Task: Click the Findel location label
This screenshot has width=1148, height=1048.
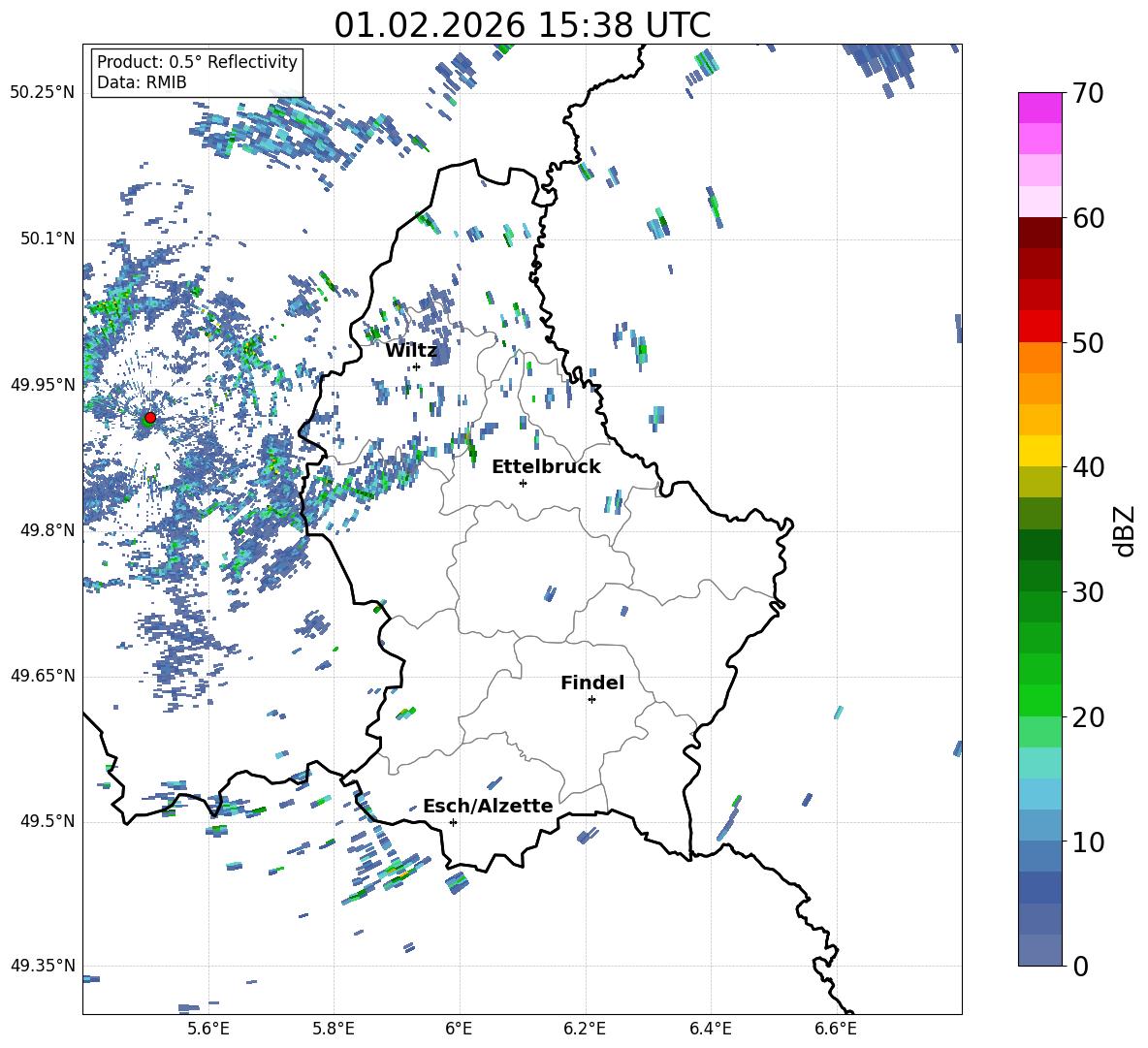Action: [592, 683]
